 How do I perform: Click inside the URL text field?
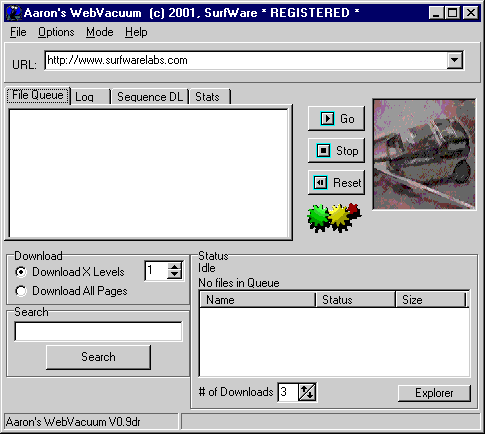click(x=246, y=60)
